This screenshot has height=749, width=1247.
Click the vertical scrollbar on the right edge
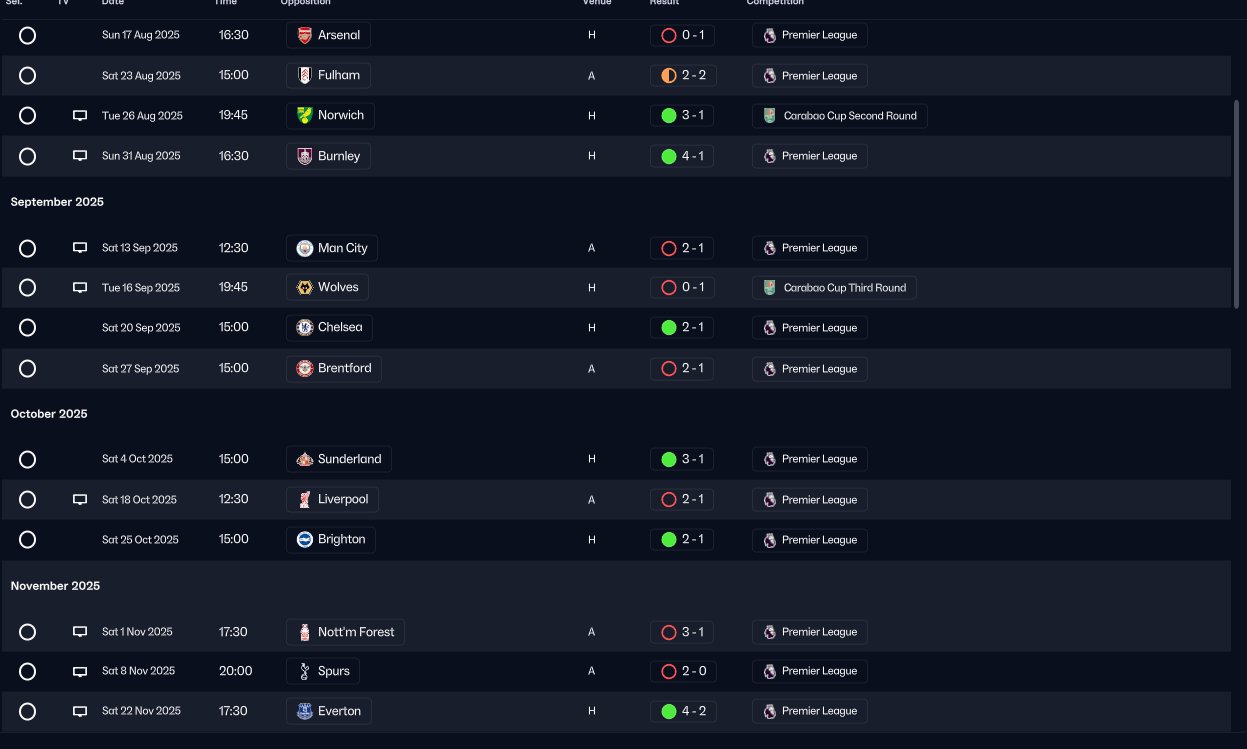[x=1237, y=204]
